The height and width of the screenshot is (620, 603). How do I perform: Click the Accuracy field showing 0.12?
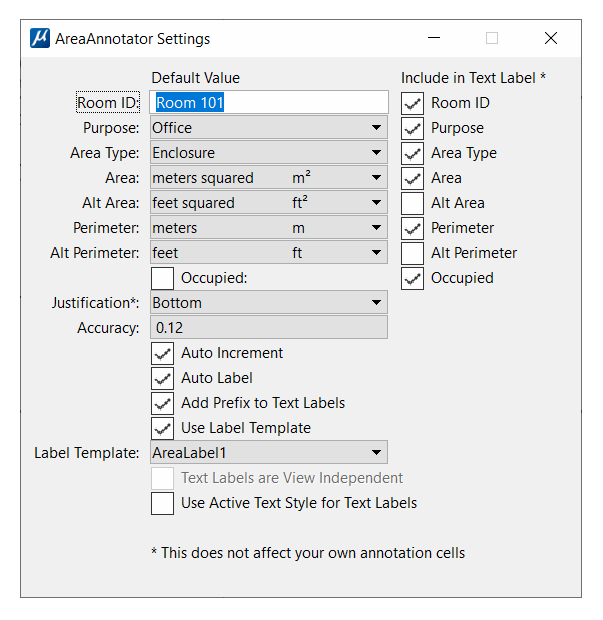[x=269, y=327]
